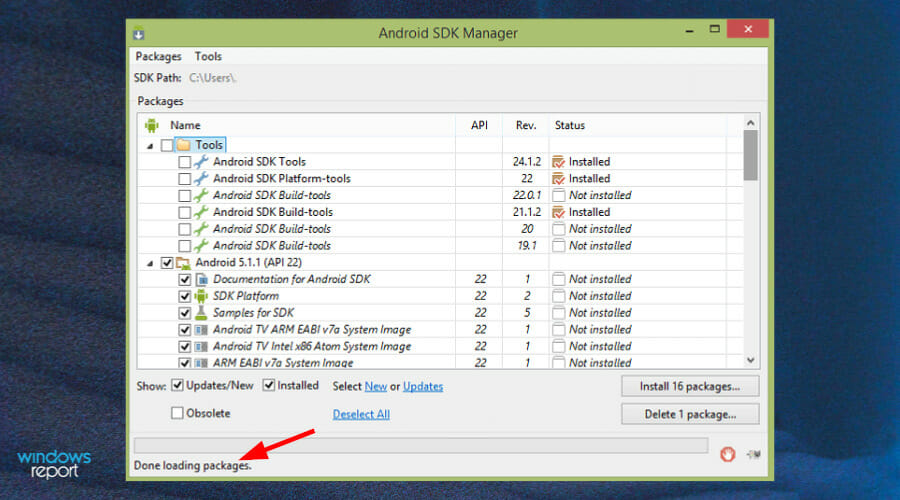Click Installed status icon for Platform-tools
Viewport: 900px width, 500px height.
click(558, 179)
